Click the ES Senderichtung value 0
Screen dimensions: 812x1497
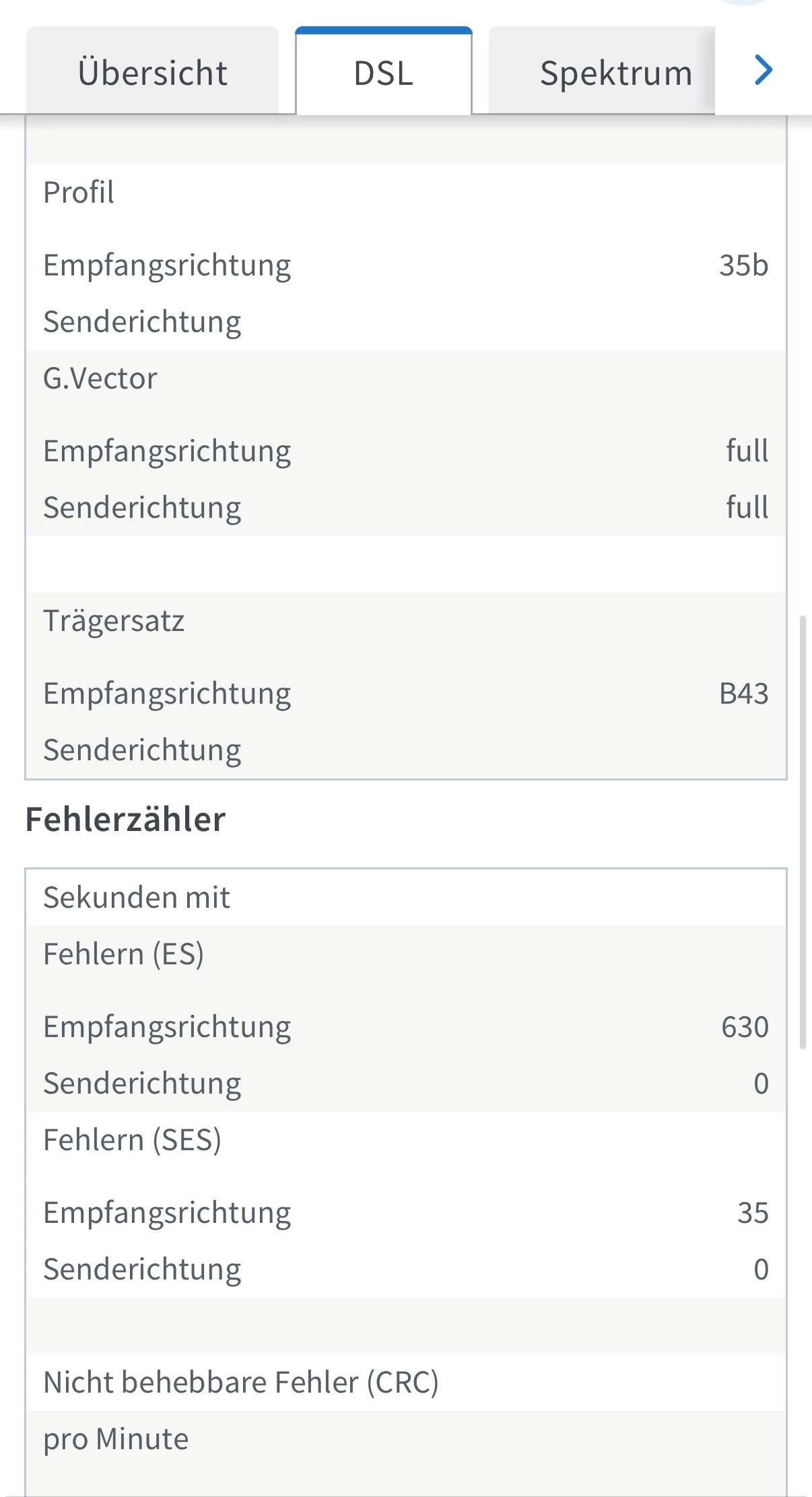(761, 1084)
